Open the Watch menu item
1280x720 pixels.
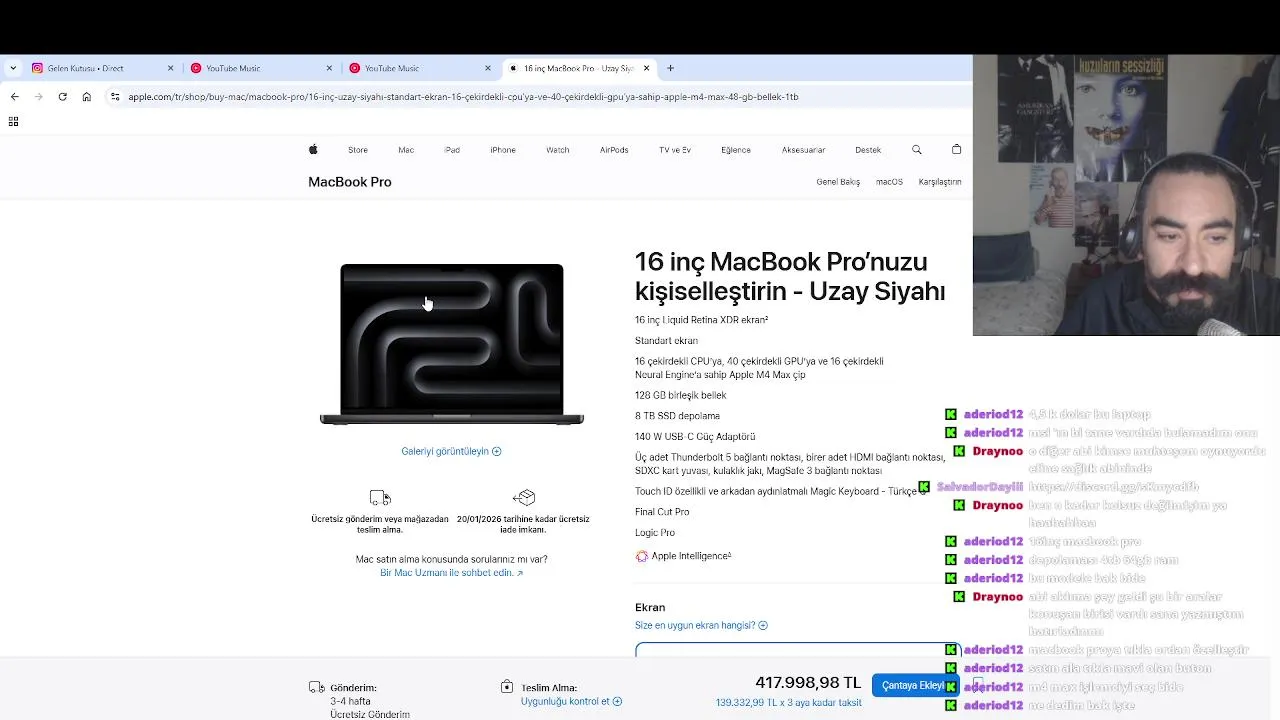point(558,150)
